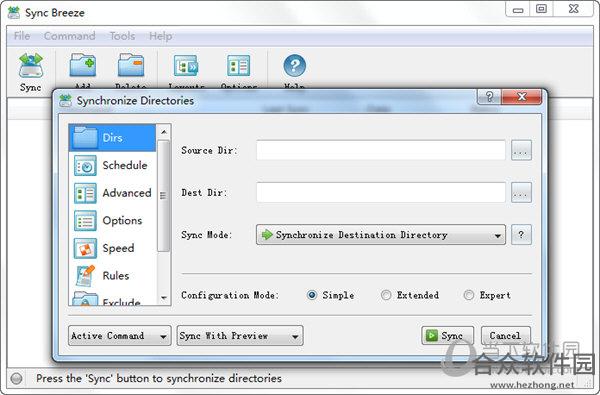This screenshot has height=395, width=600.
Task: Browse for Dest Dir with ... button
Action: pos(521,193)
